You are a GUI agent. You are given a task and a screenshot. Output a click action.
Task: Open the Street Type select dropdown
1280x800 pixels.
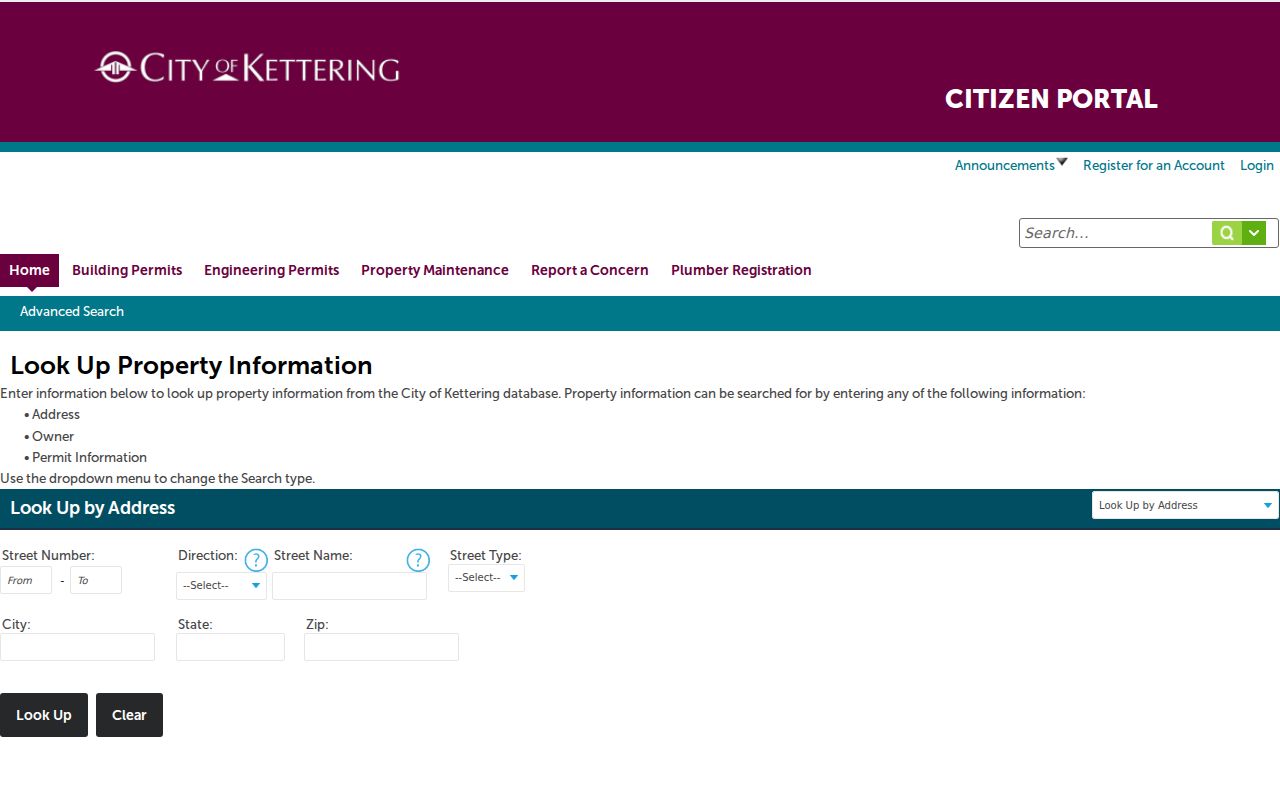[486, 577]
